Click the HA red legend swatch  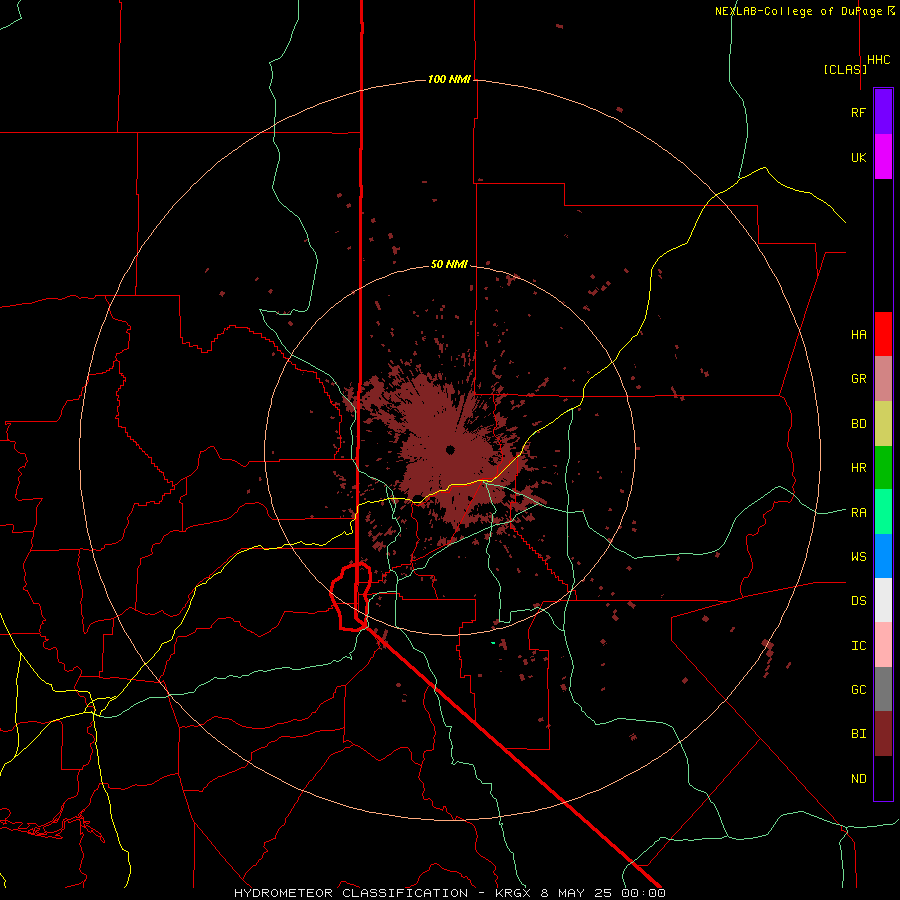click(883, 334)
